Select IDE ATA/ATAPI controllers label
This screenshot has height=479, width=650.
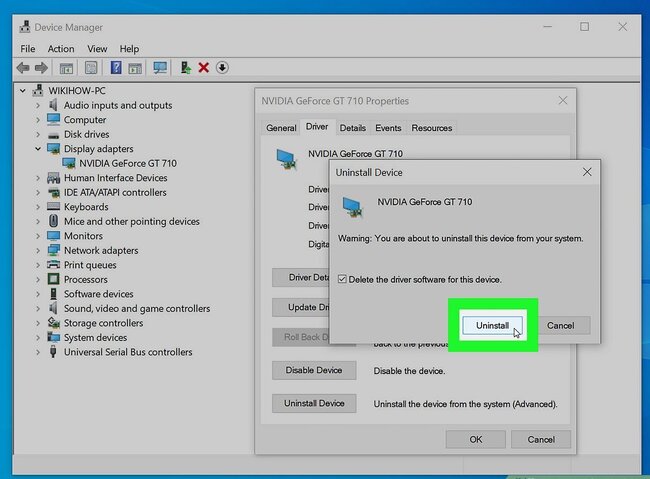coord(115,192)
